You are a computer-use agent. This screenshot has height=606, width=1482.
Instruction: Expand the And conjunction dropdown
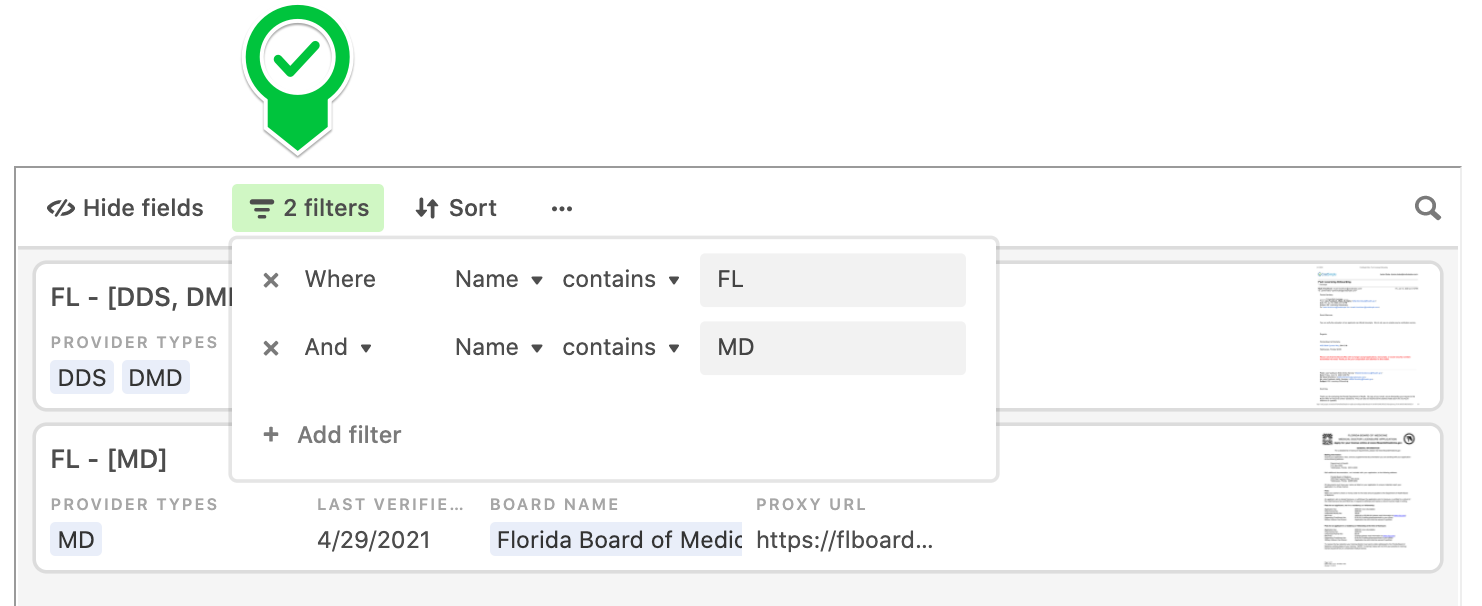click(339, 347)
